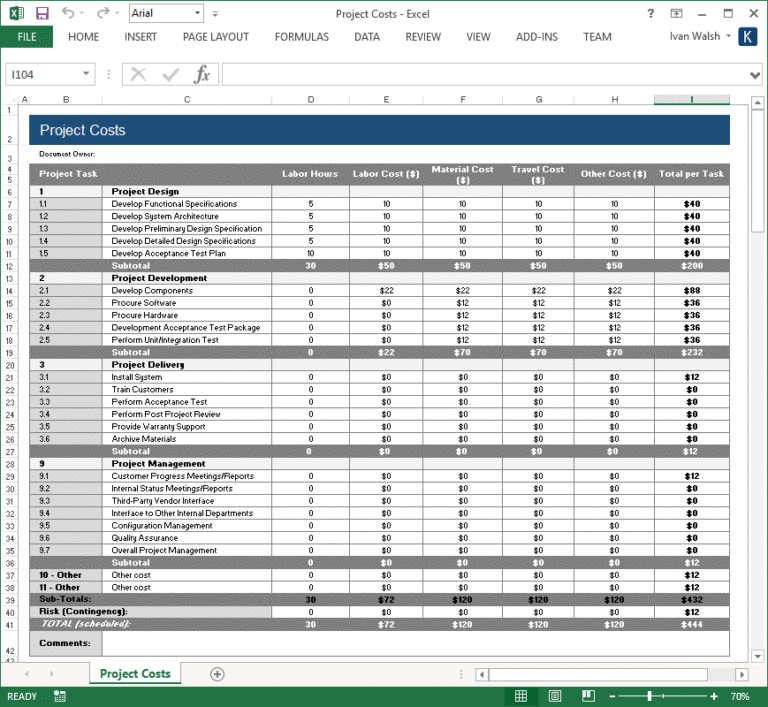Go to next sheet tab arrow
The width and height of the screenshot is (768, 707).
[x=51, y=674]
